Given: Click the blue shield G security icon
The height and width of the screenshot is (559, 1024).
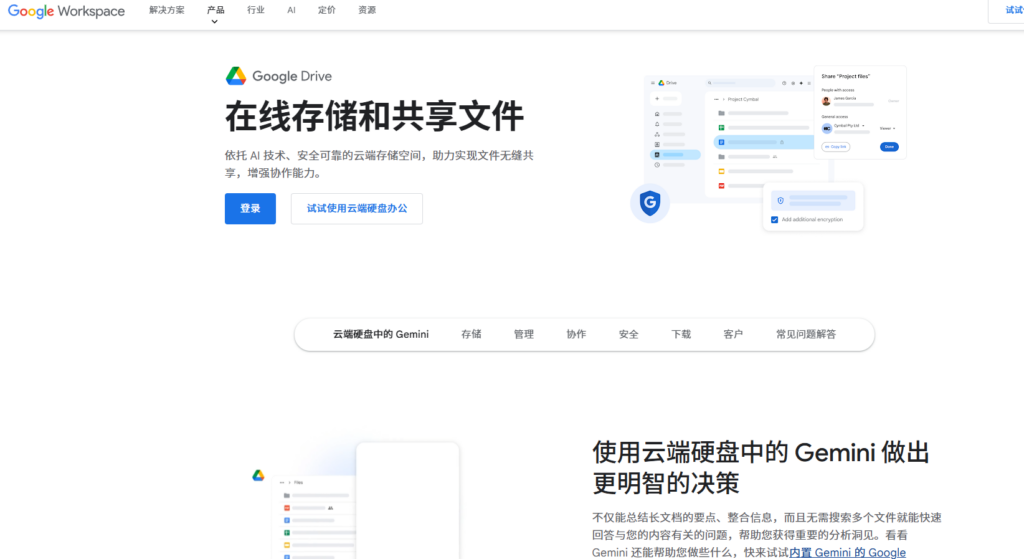Looking at the screenshot, I should click(650, 203).
